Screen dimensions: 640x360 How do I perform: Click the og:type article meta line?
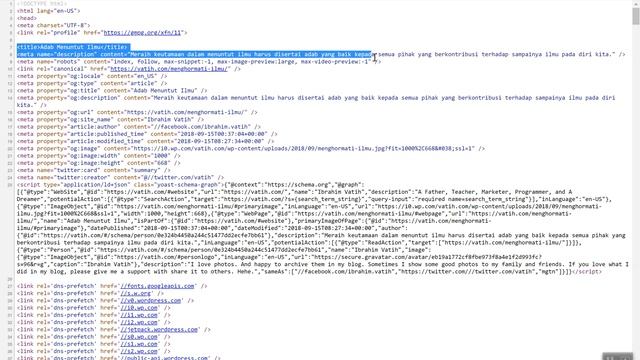pos(92,83)
